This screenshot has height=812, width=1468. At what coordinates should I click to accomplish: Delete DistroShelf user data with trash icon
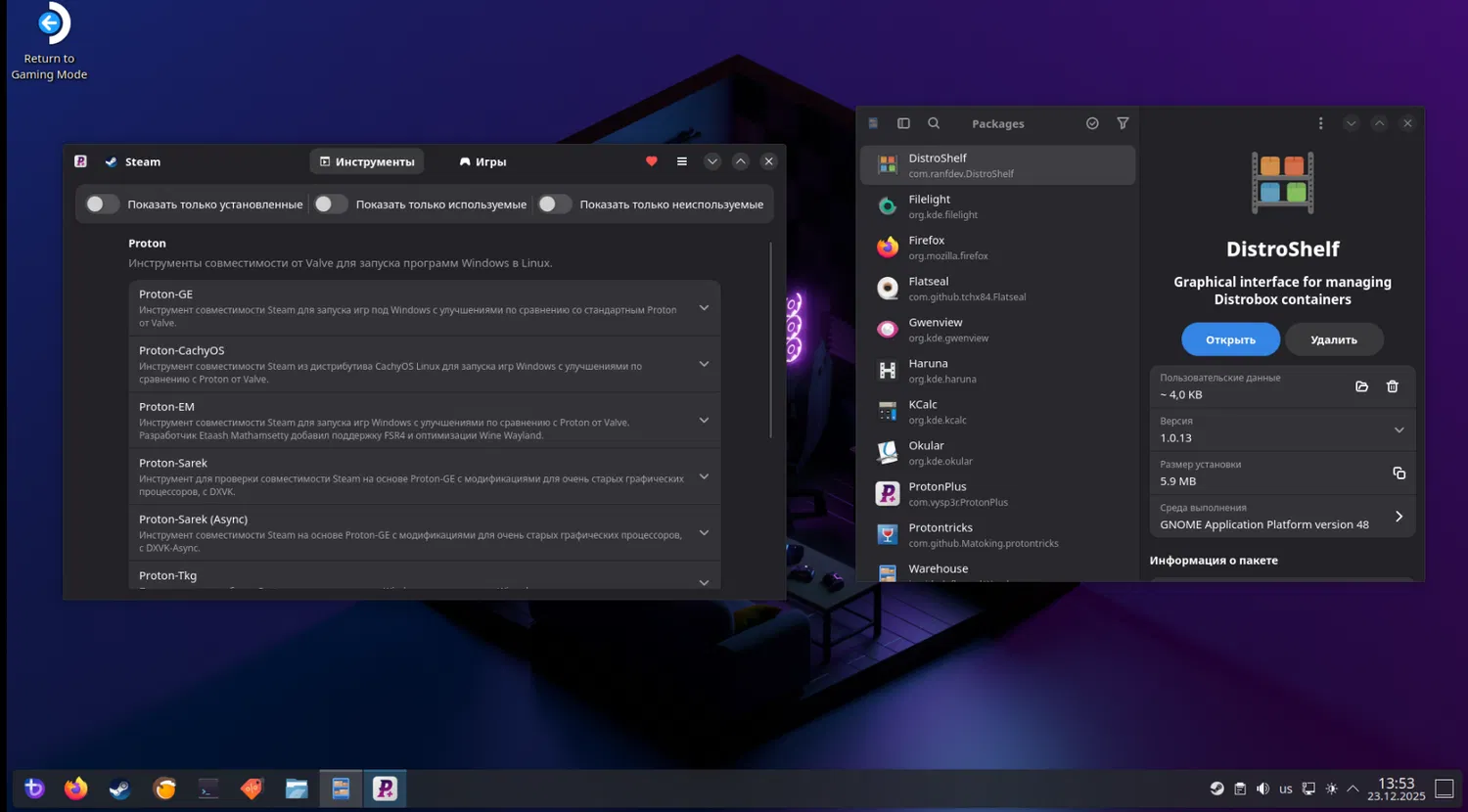pyautogui.click(x=1393, y=386)
